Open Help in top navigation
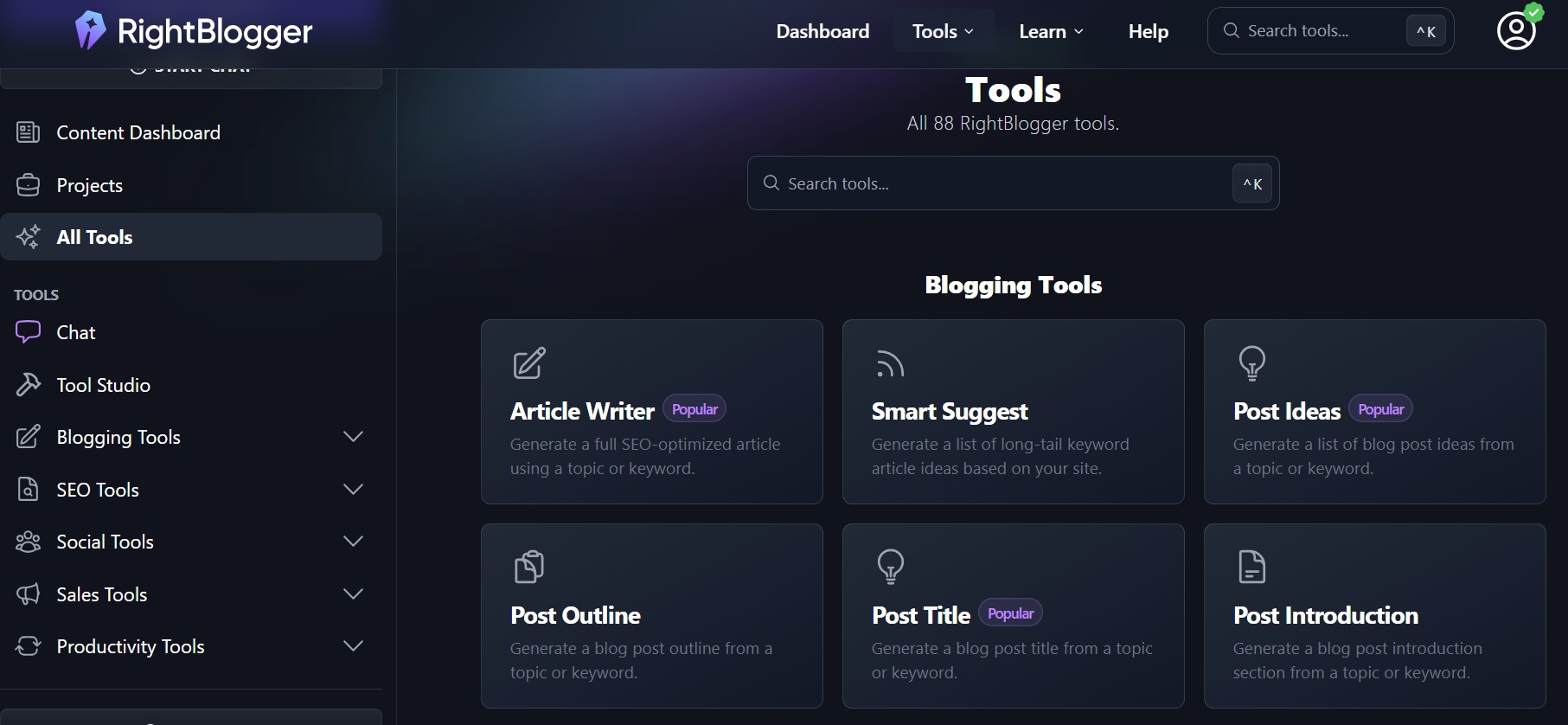1568x725 pixels. click(x=1148, y=31)
